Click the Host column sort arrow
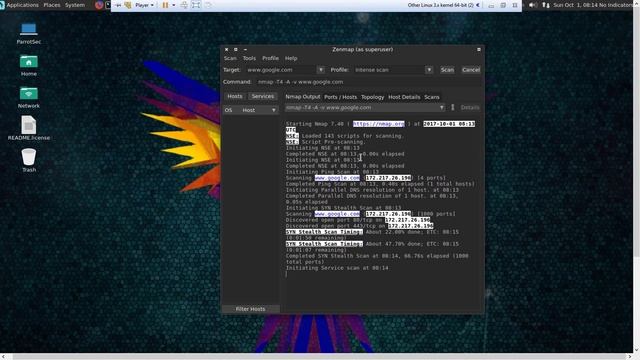The height and width of the screenshot is (360, 640). (x=273, y=110)
